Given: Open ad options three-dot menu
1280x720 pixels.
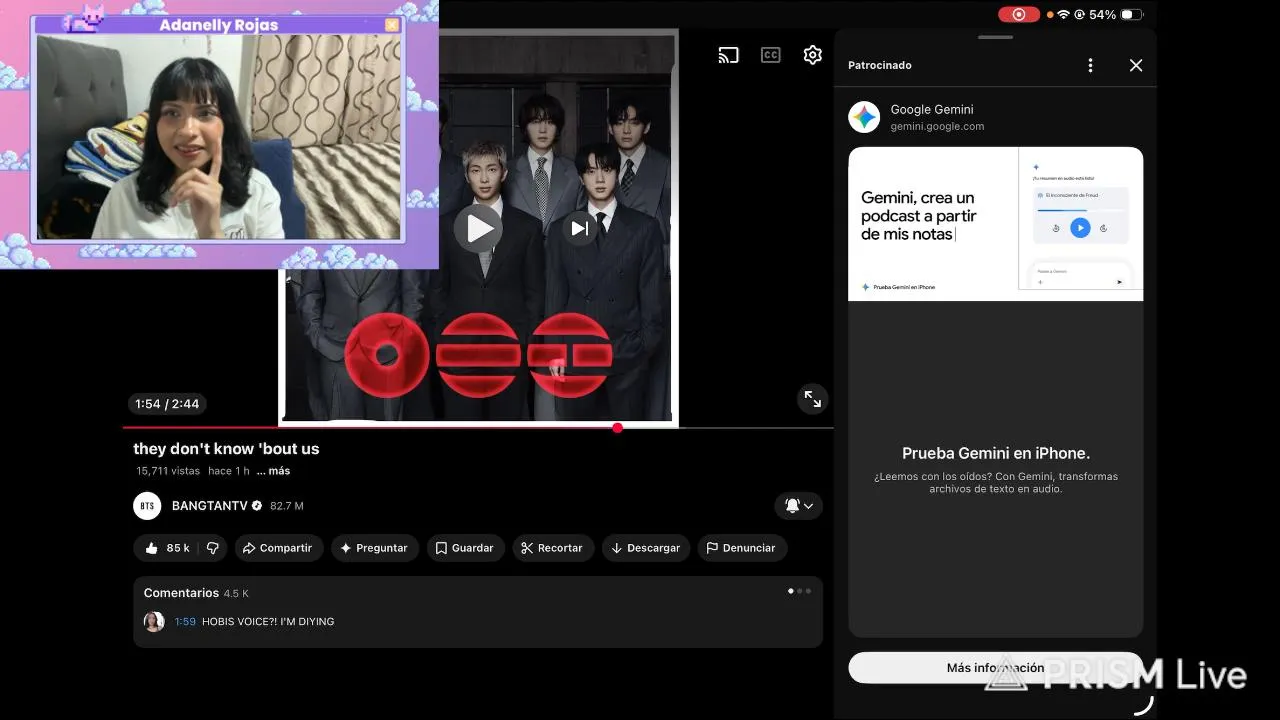Looking at the screenshot, I should coord(1090,65).
